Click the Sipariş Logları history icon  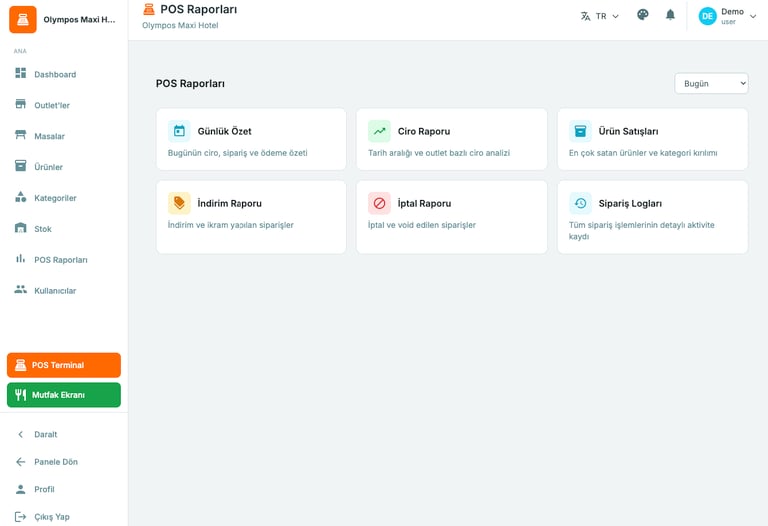pos(580,203)
